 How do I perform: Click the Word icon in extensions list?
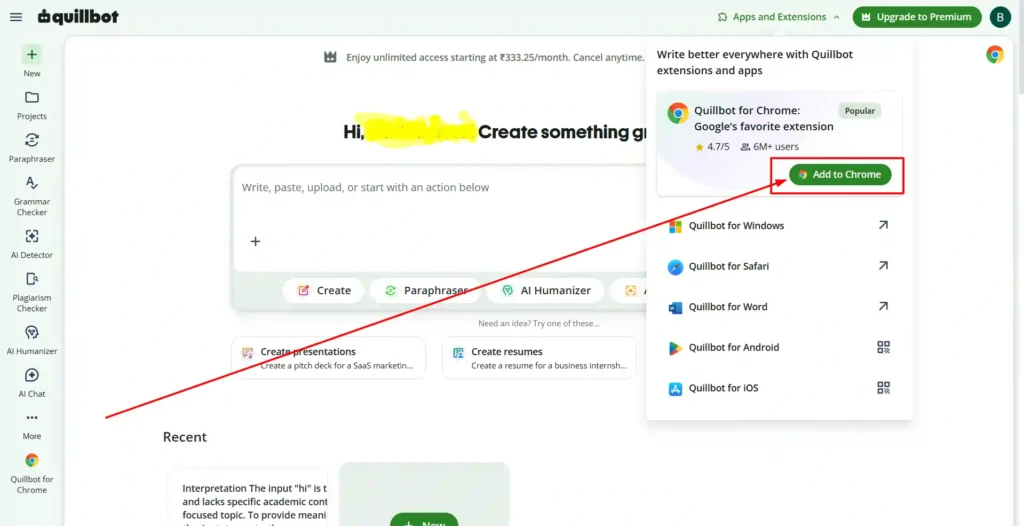[x=675, y=308]
